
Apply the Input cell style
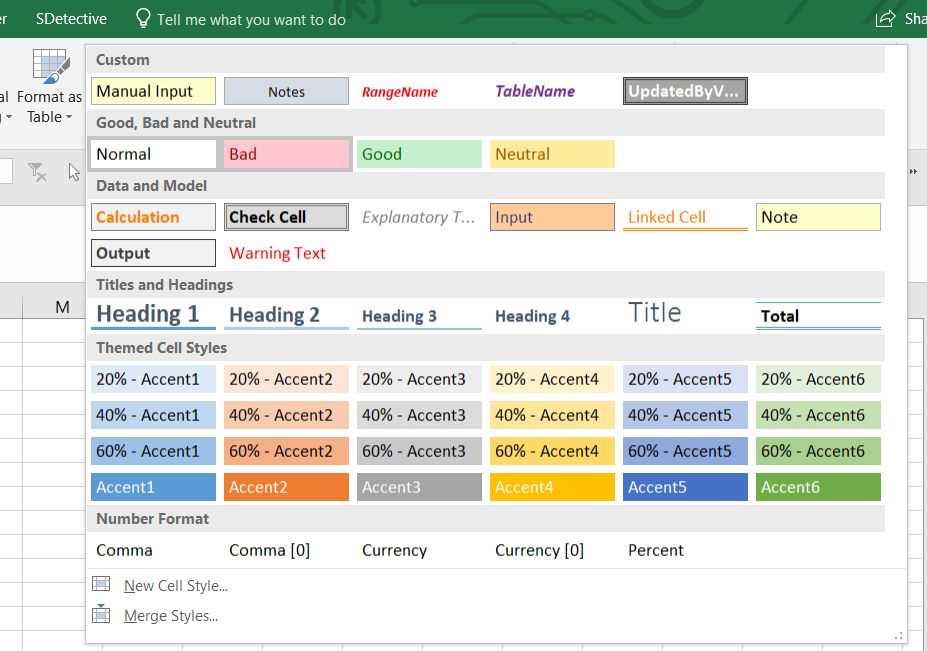[552, 217]
